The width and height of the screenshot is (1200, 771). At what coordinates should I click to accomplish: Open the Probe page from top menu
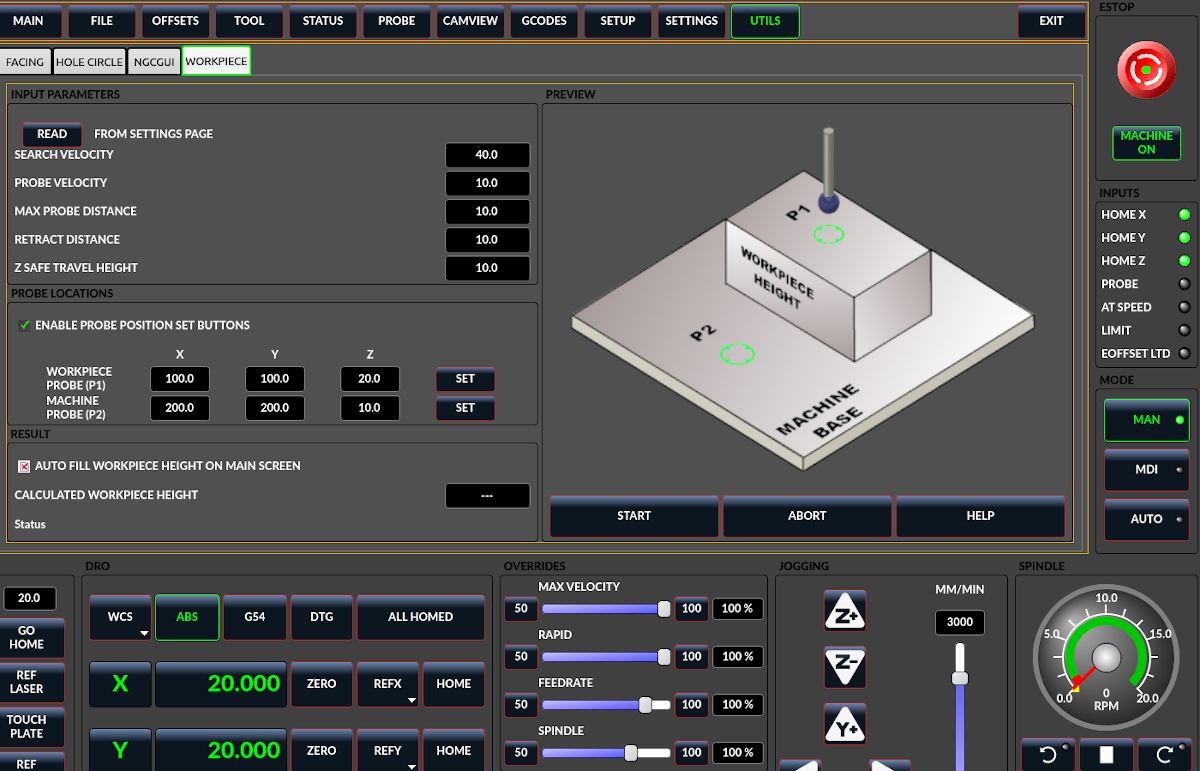[x=397, y=21]
